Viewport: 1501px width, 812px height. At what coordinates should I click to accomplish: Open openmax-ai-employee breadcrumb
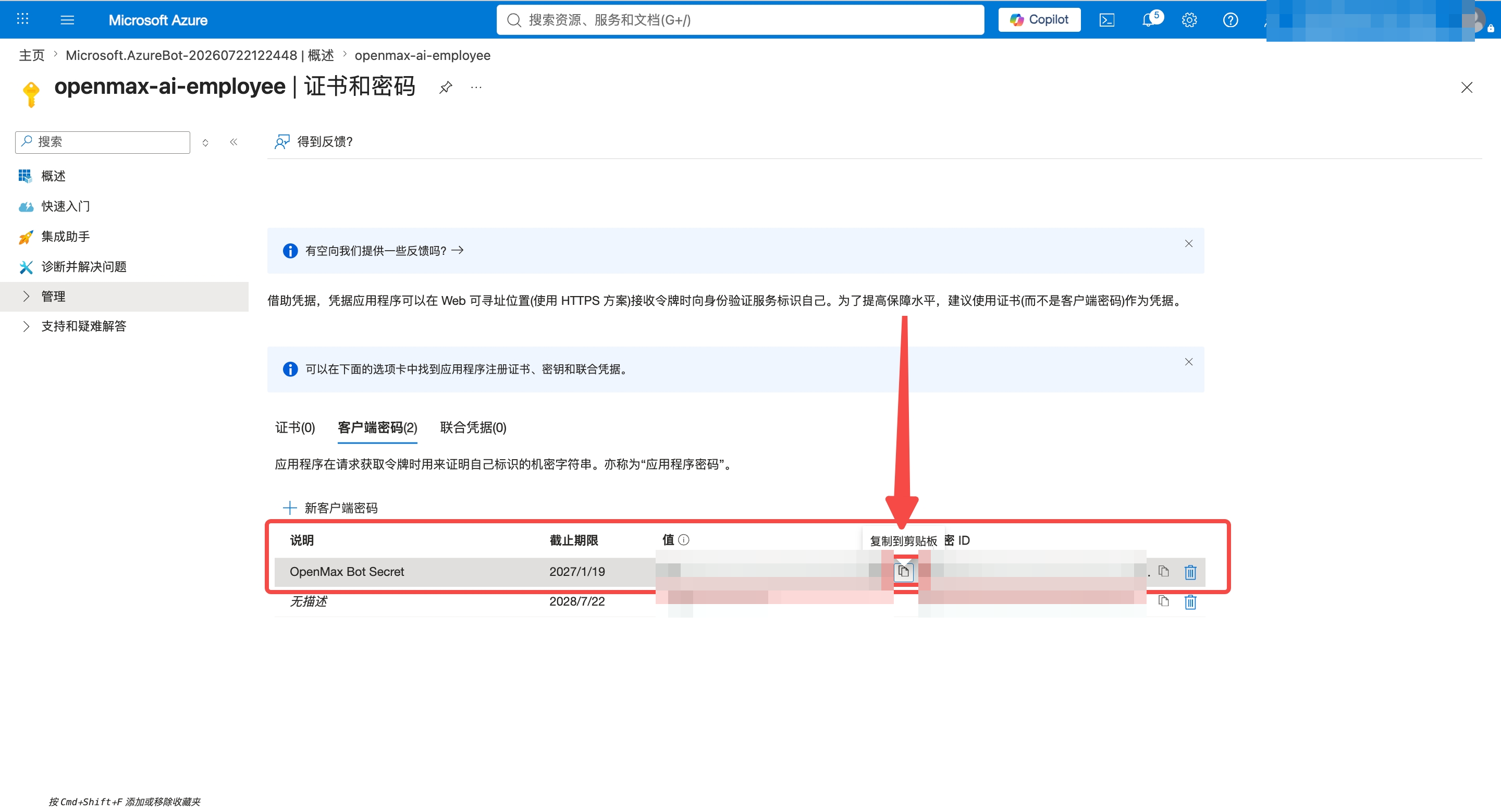click(423, 55)
